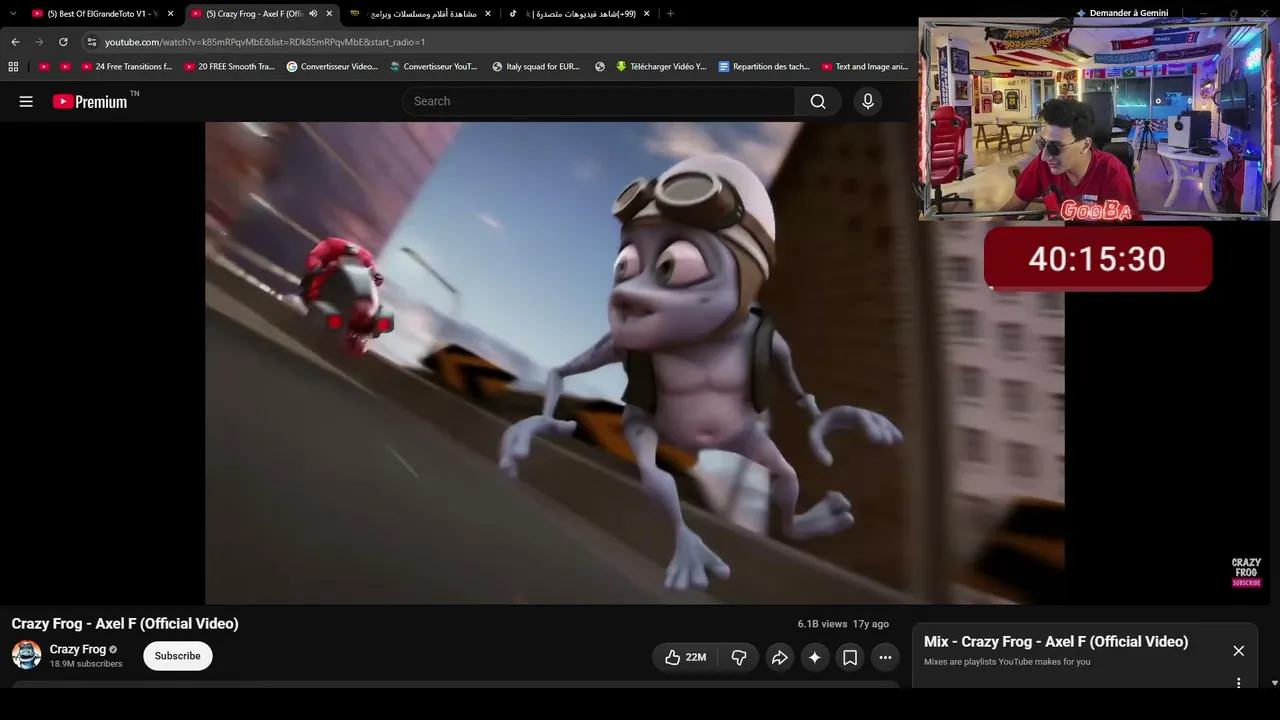Close the Best Of ElGrandeToto tab

coord(171,14)
